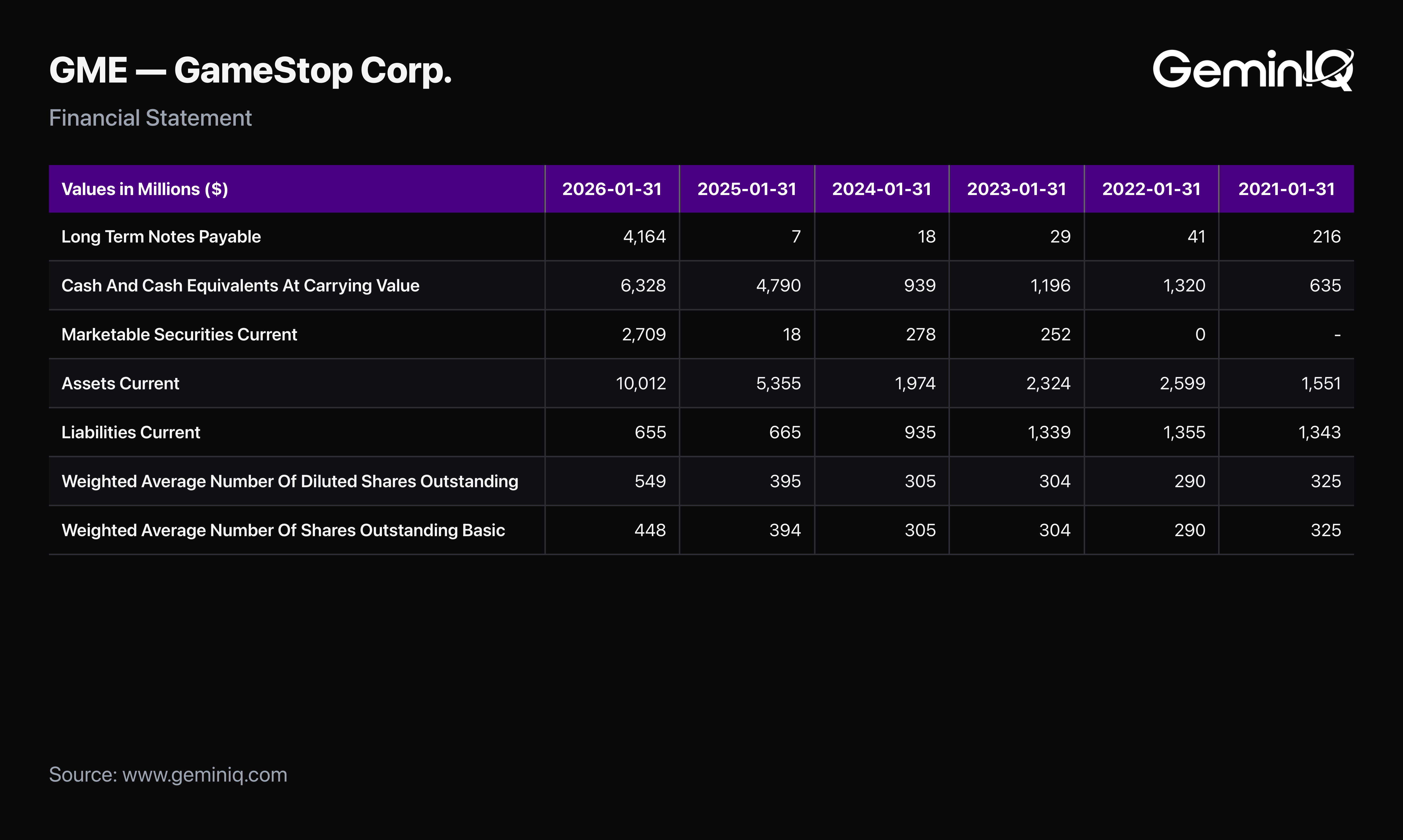Screen dimensions: 1403x840
Task: Click the Source: www.geminiq.com footer
Action: [x=168, y=775]
